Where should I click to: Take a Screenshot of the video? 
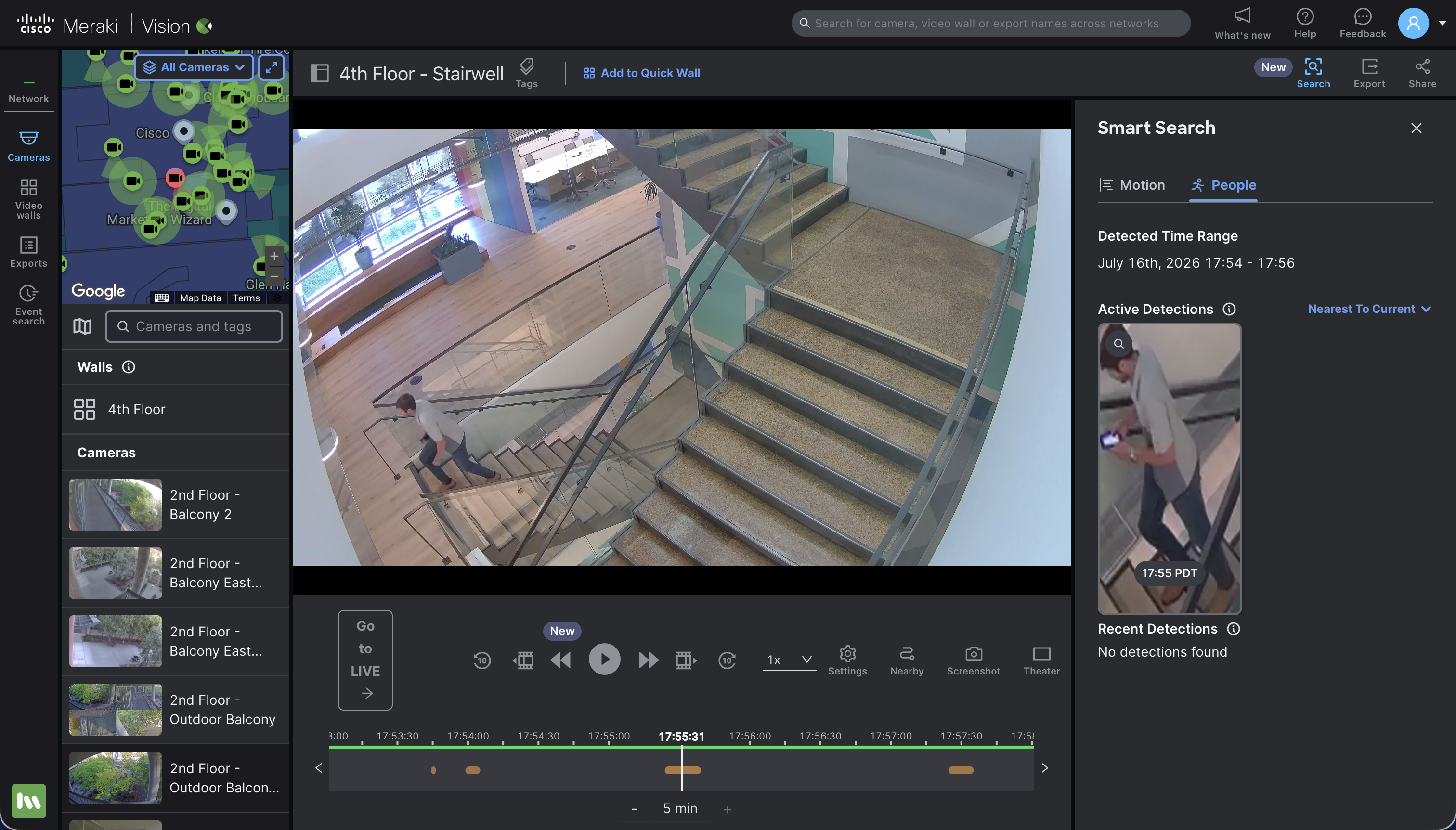tap(973, 660)
